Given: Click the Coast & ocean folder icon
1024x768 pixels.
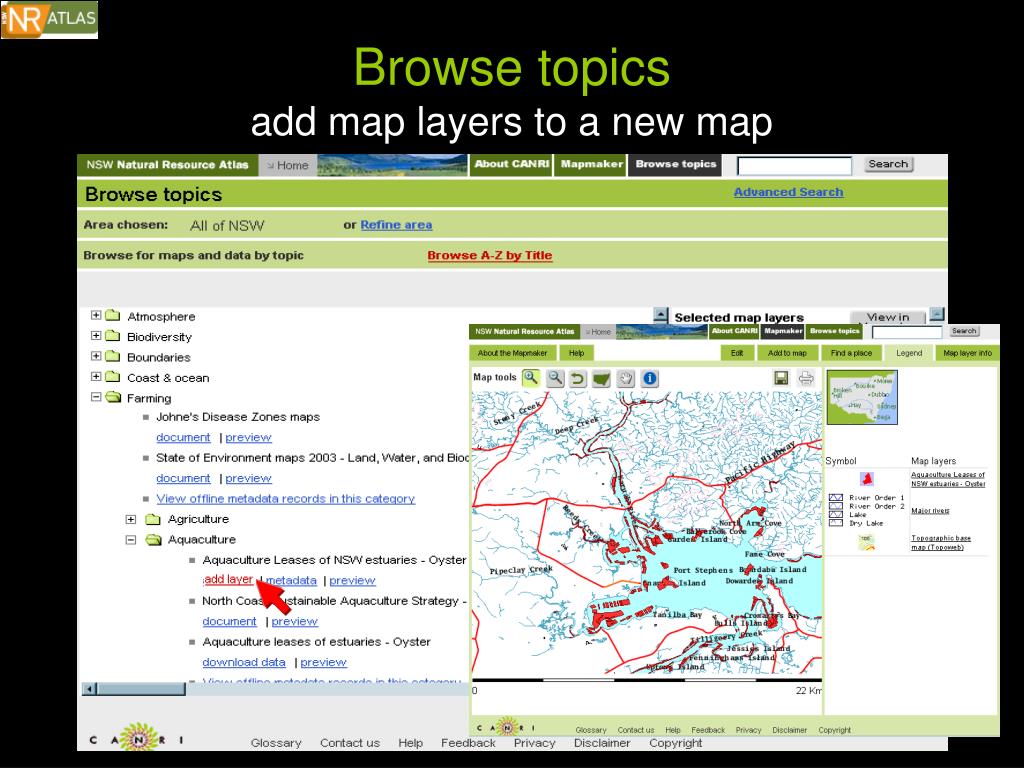Looking at the screenshot, I should tap(113, 377).
